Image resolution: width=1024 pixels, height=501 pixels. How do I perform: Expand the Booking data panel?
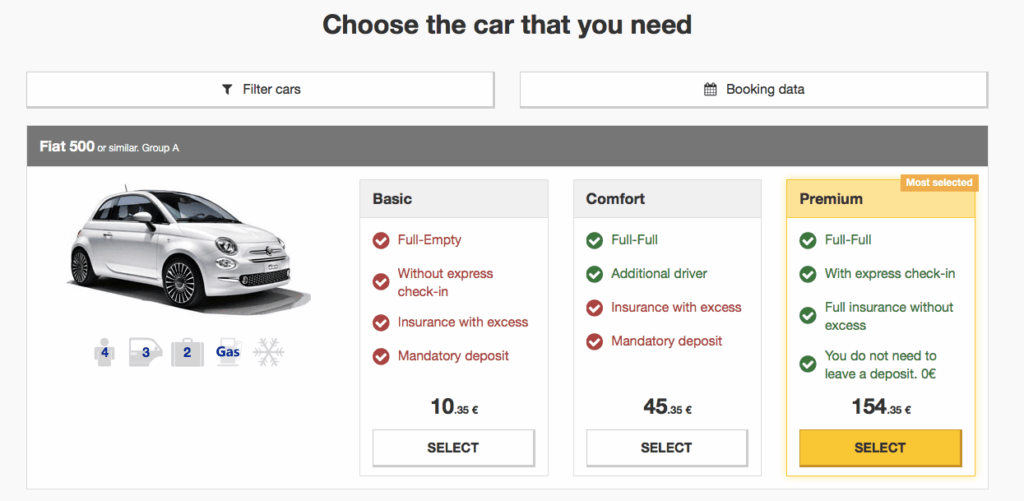[753, 90]
